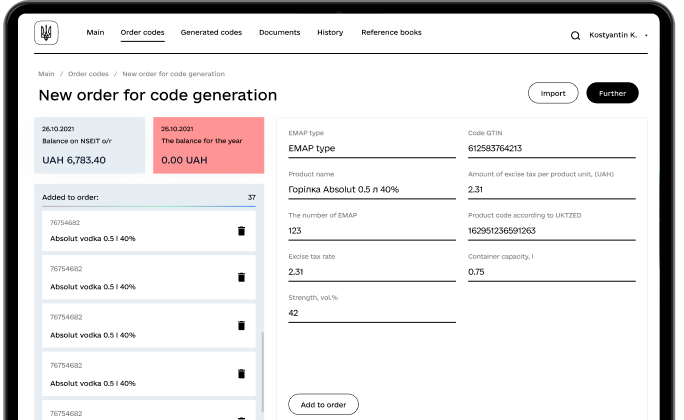Open Reference books section
This screenshot has height=420, width=684.
point(391,32)
